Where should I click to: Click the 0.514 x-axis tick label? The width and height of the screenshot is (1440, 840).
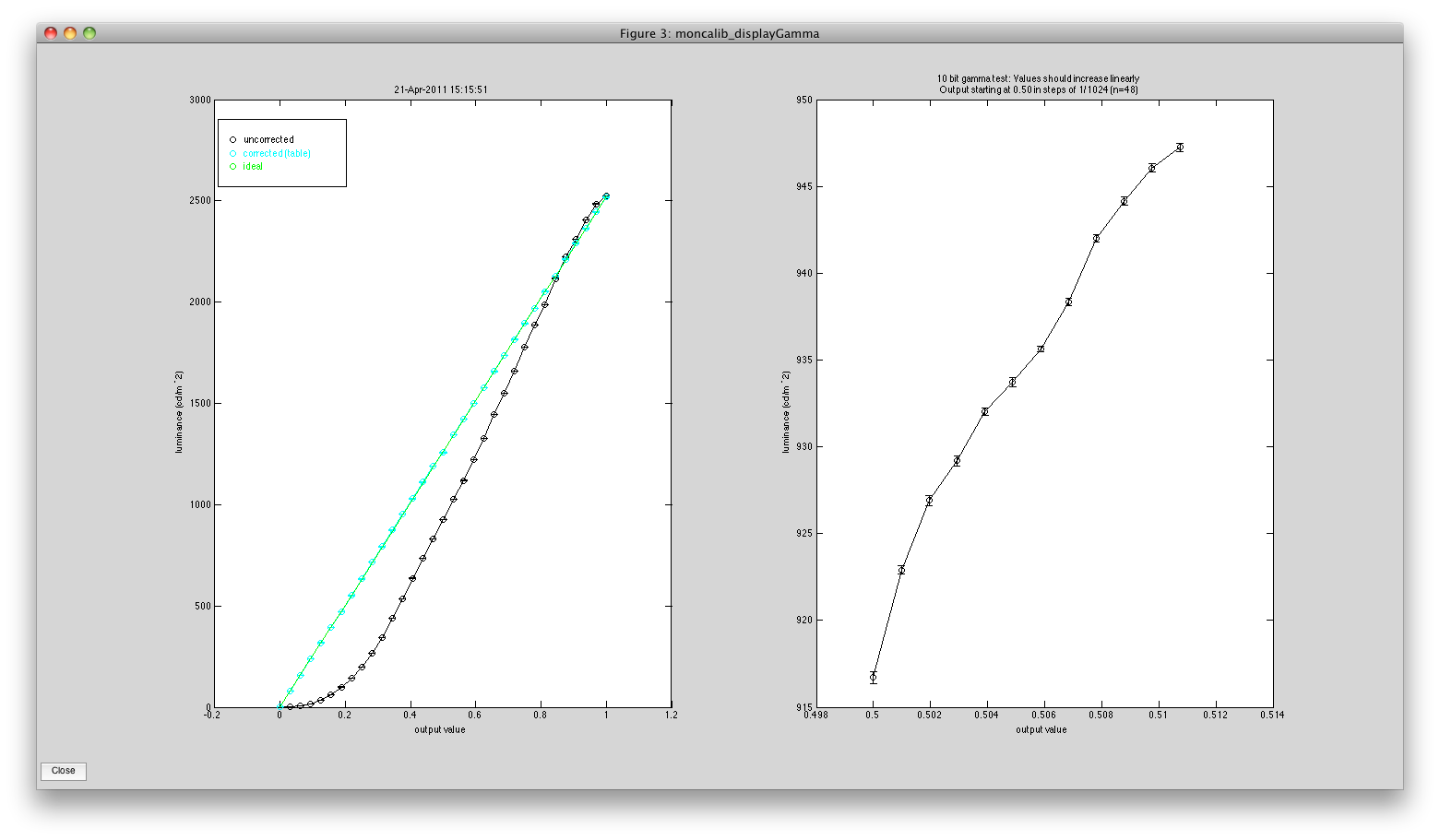point(1272,715)
